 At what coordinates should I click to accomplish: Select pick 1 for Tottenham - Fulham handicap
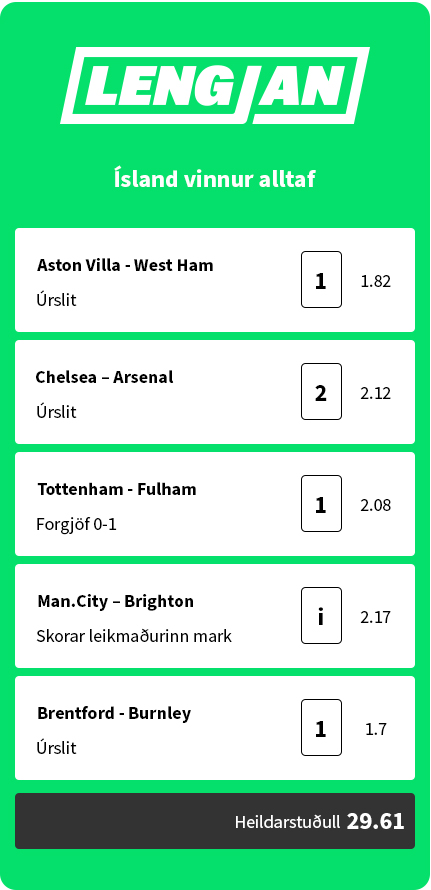tap(321, 503)
